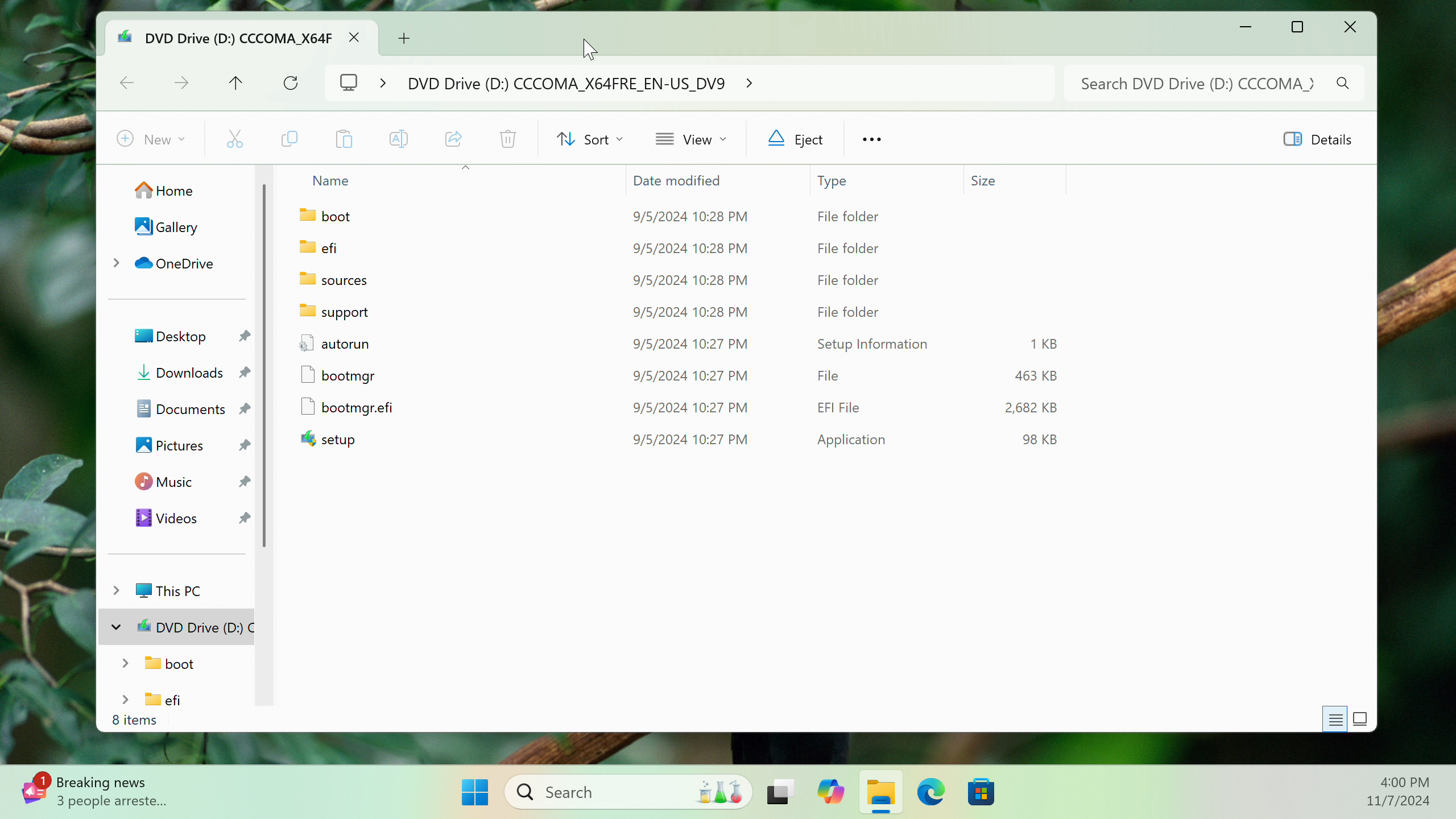
Task: Click chevron after DVD Drive path
Action: [749, 84]
